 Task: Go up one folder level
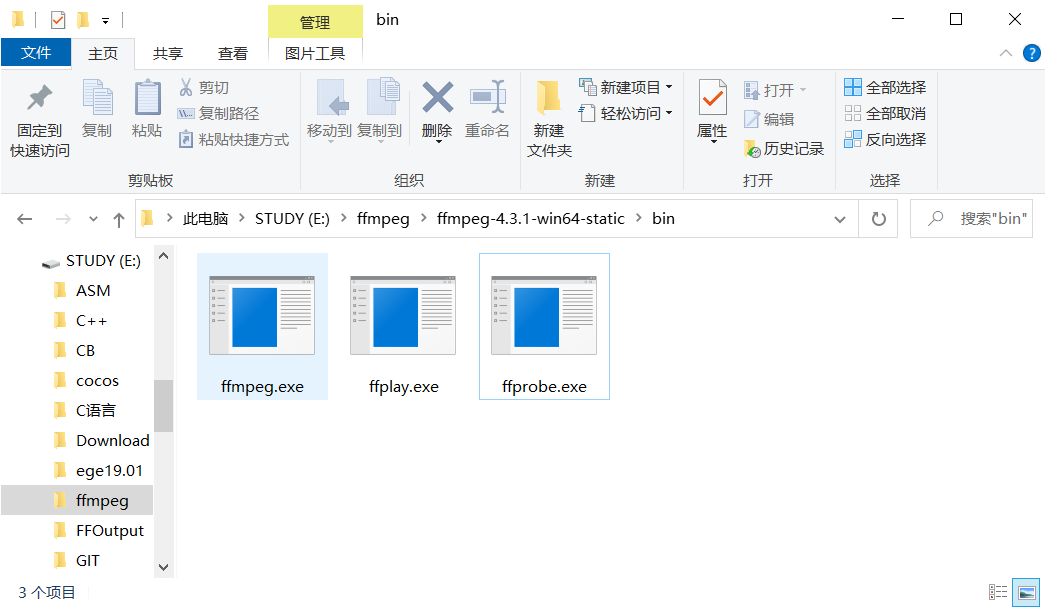(119, 219)
